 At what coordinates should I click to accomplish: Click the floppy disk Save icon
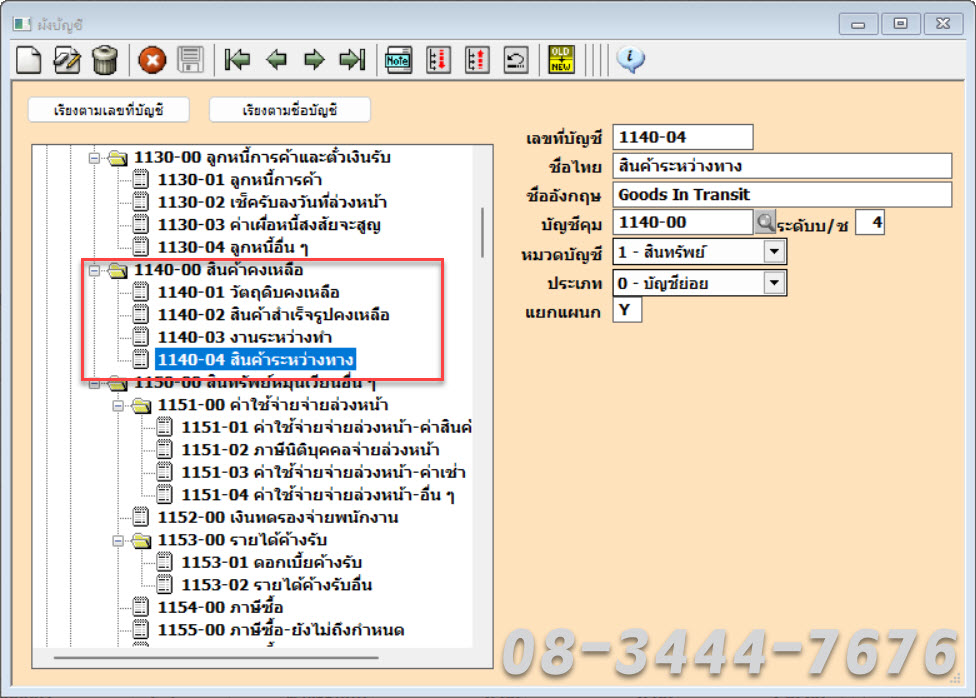point(190,60)
